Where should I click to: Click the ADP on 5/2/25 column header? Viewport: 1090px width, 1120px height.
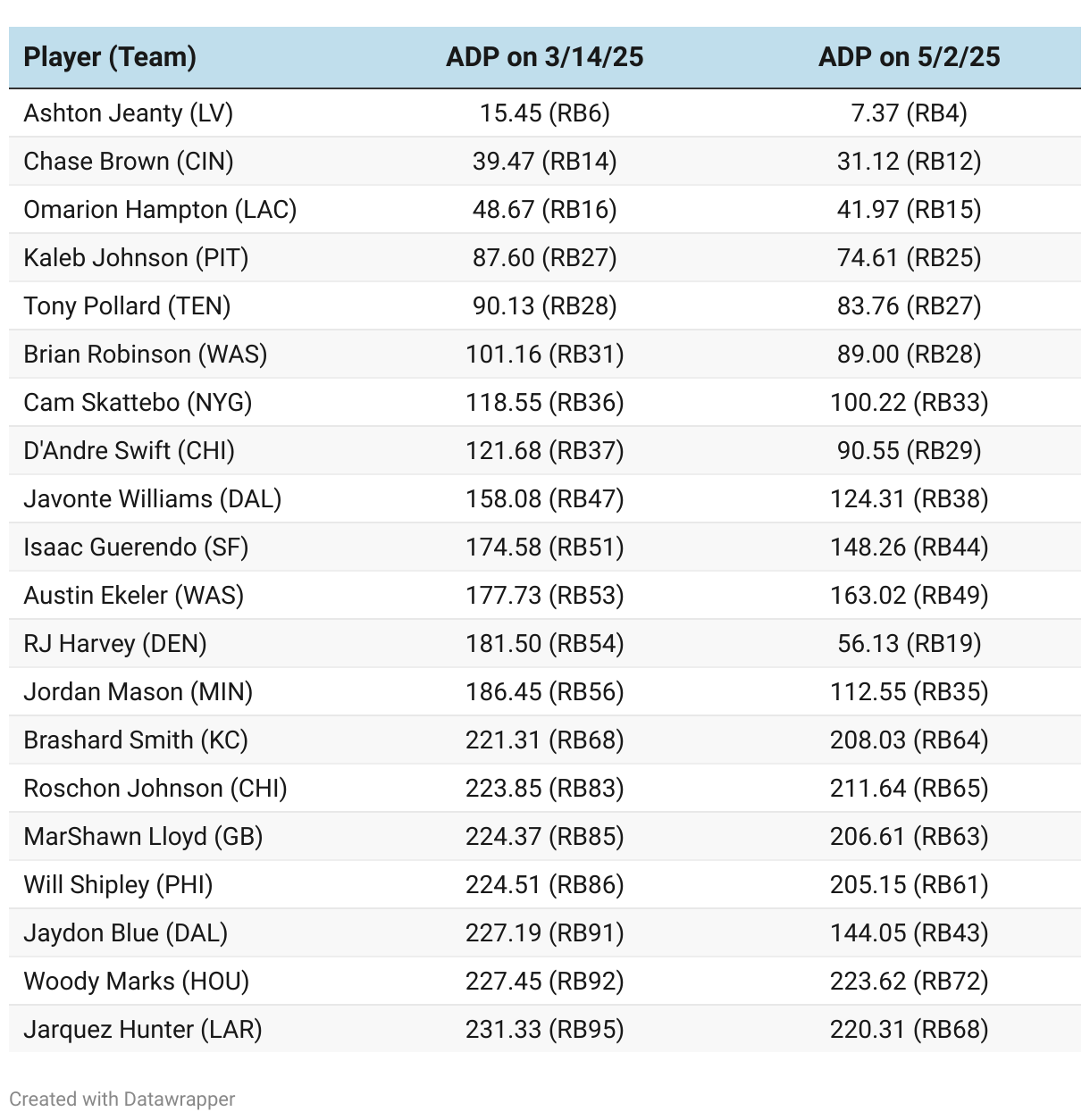[909, 57]
